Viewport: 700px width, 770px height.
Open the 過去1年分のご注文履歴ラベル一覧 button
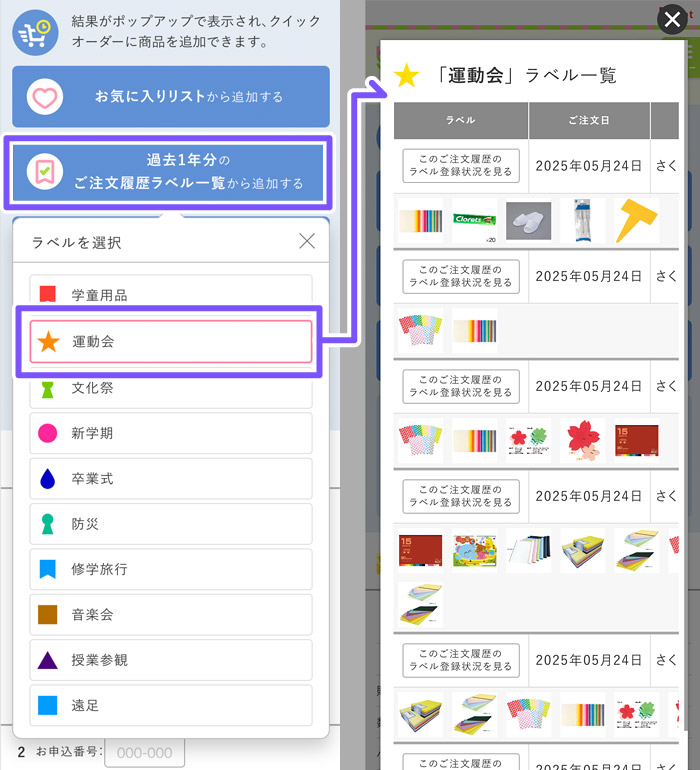[x=171, y=171]
